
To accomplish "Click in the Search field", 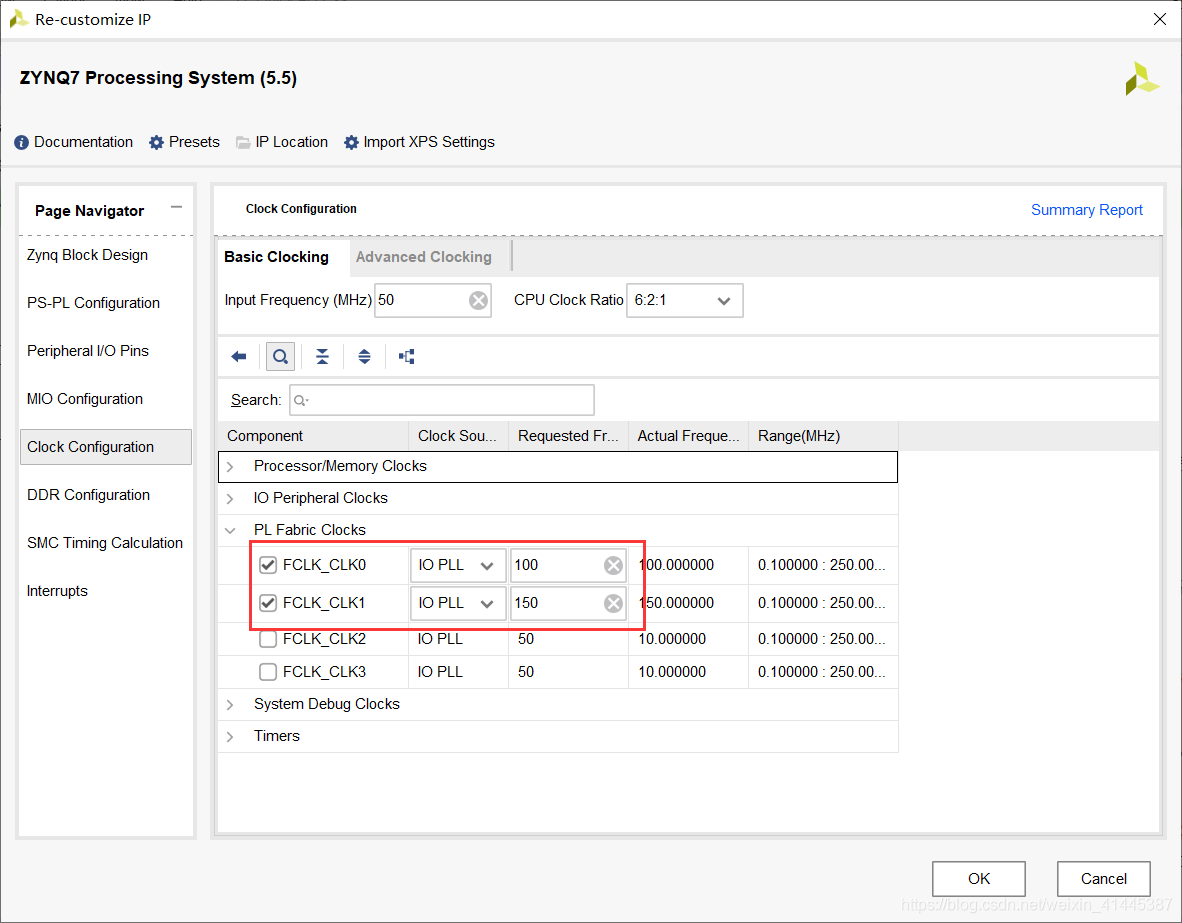I will tap(442, 400).
